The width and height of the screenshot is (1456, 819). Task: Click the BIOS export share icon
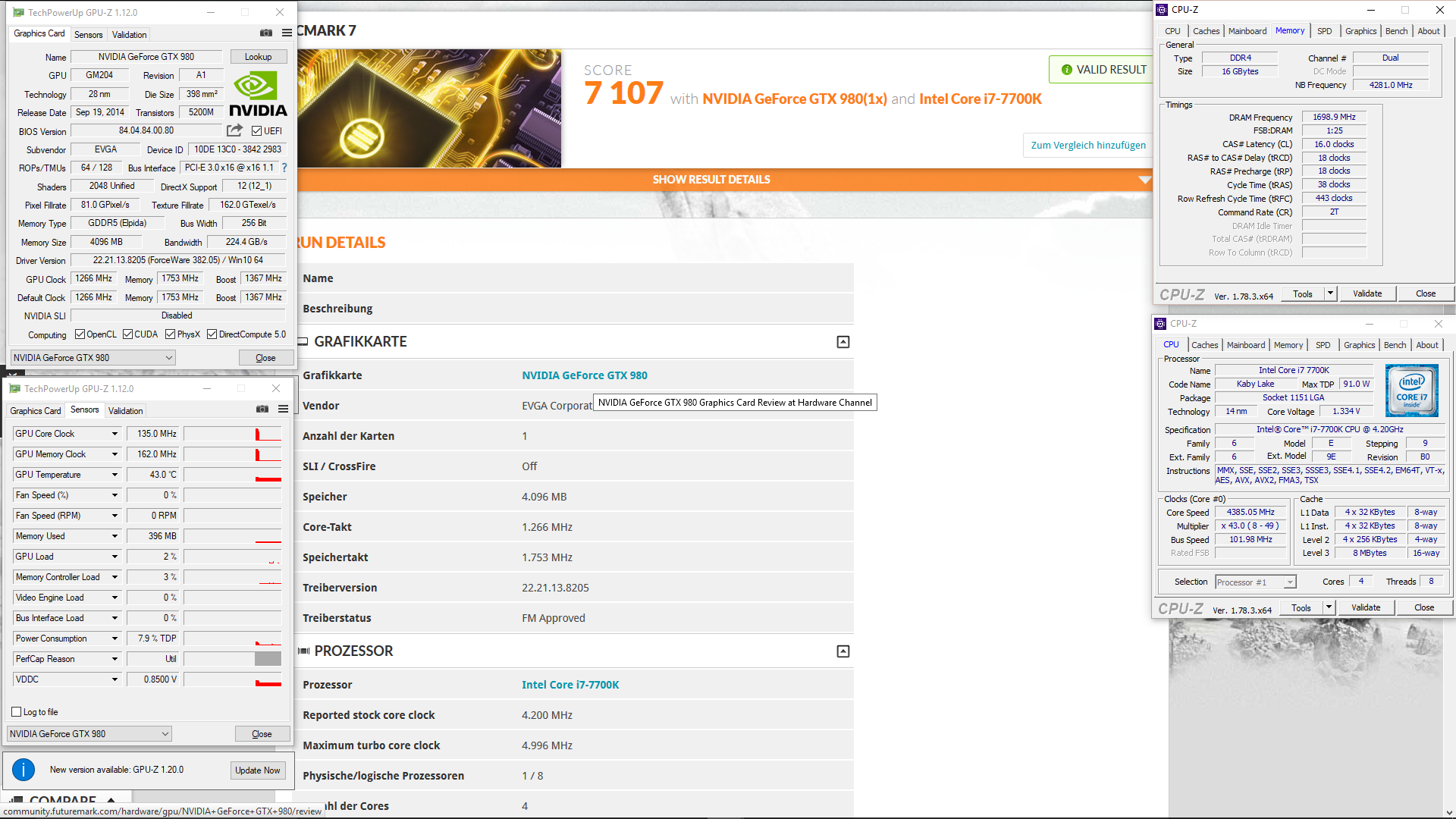[234, 130]
